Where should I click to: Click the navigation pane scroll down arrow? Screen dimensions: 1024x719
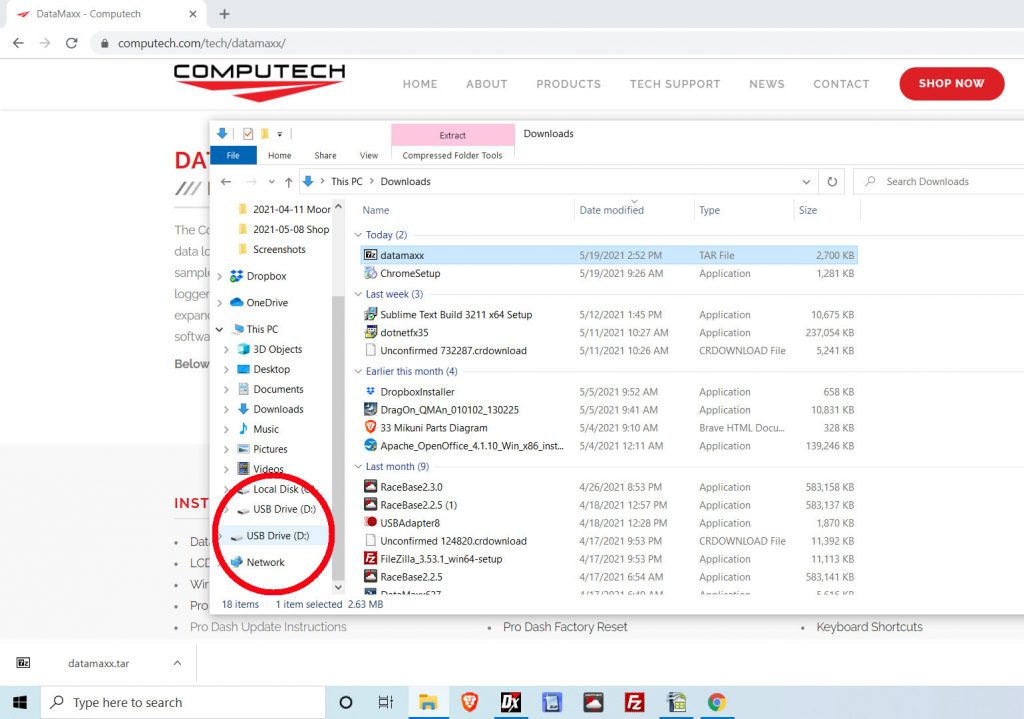(x=338, y=587)
